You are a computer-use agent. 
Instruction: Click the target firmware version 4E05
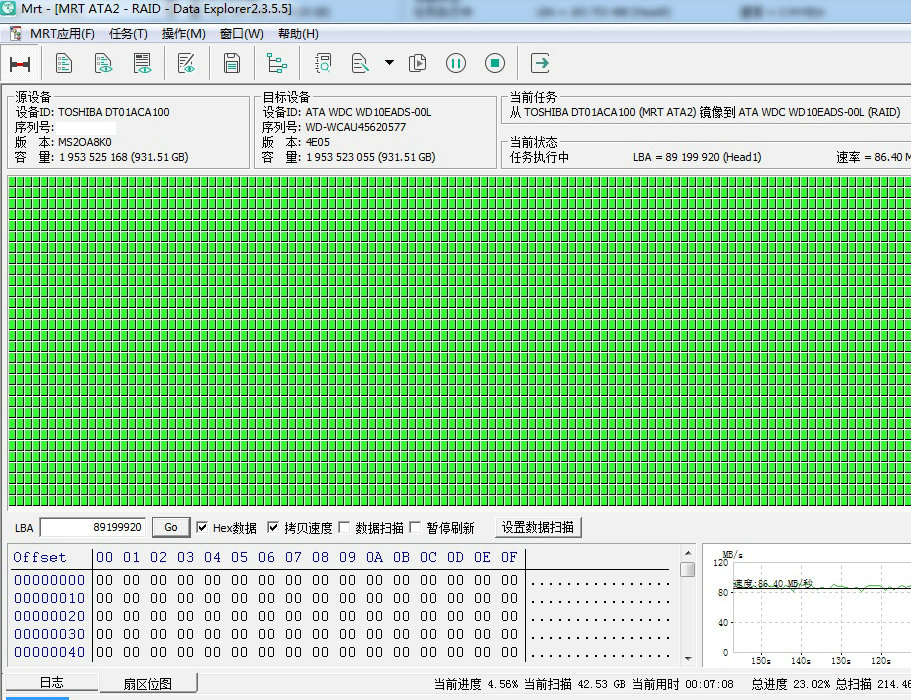click(x=318, y=142)
